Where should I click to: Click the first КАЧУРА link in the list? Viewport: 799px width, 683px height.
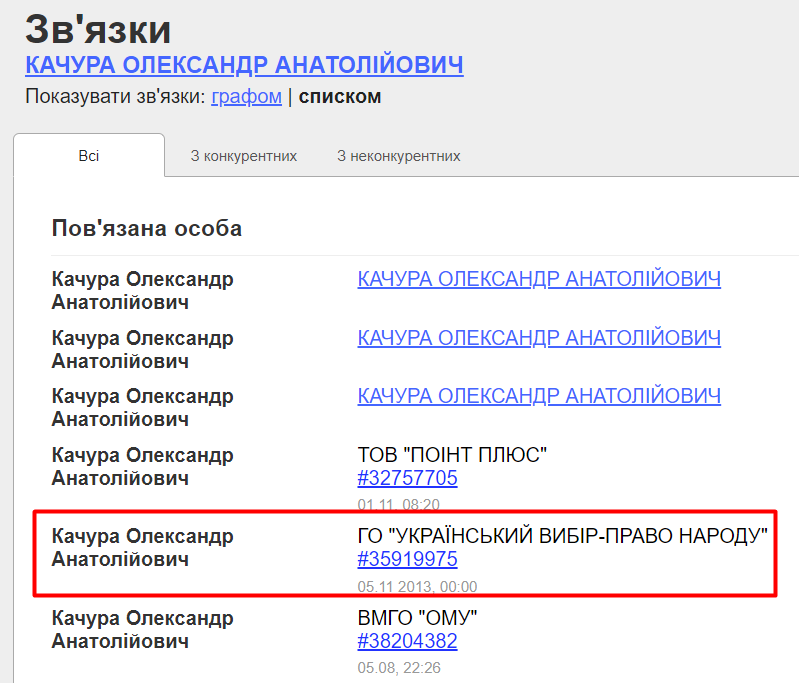(538, 279)
